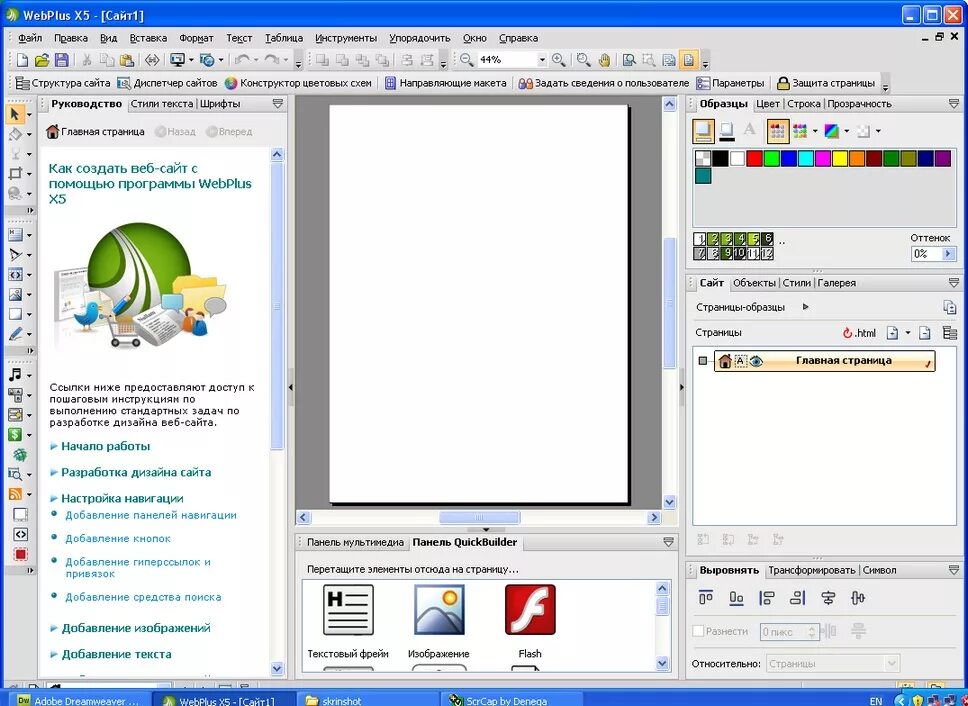
Task: Switch to the Объекты tab
Action: tap(754, 283)
